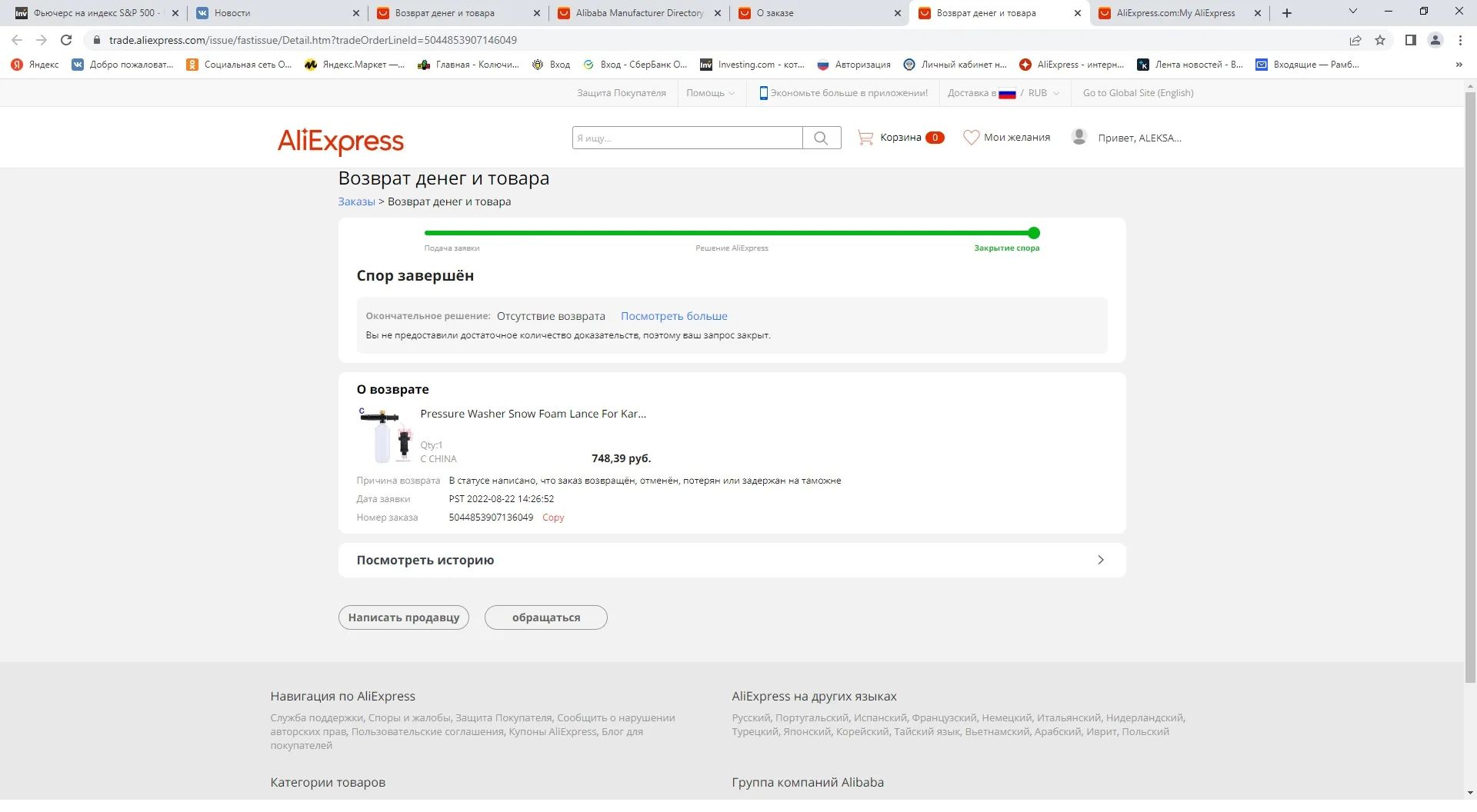Open the 'Авторизация' bookmark
Screen dimensions: 1477x812
click(854, 65)
